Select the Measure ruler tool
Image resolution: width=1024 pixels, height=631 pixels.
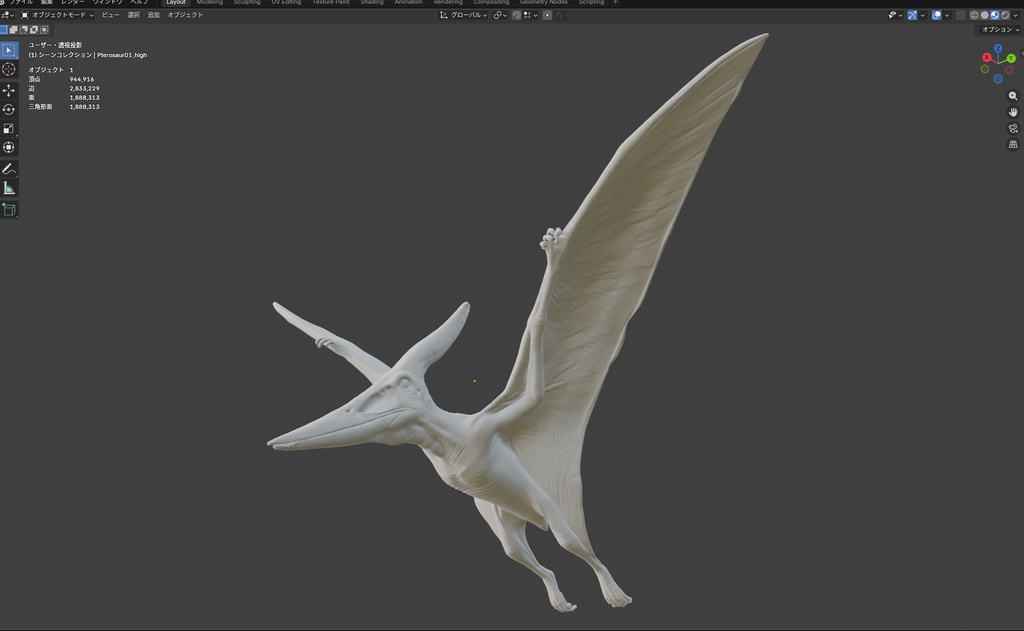(9, 188)
